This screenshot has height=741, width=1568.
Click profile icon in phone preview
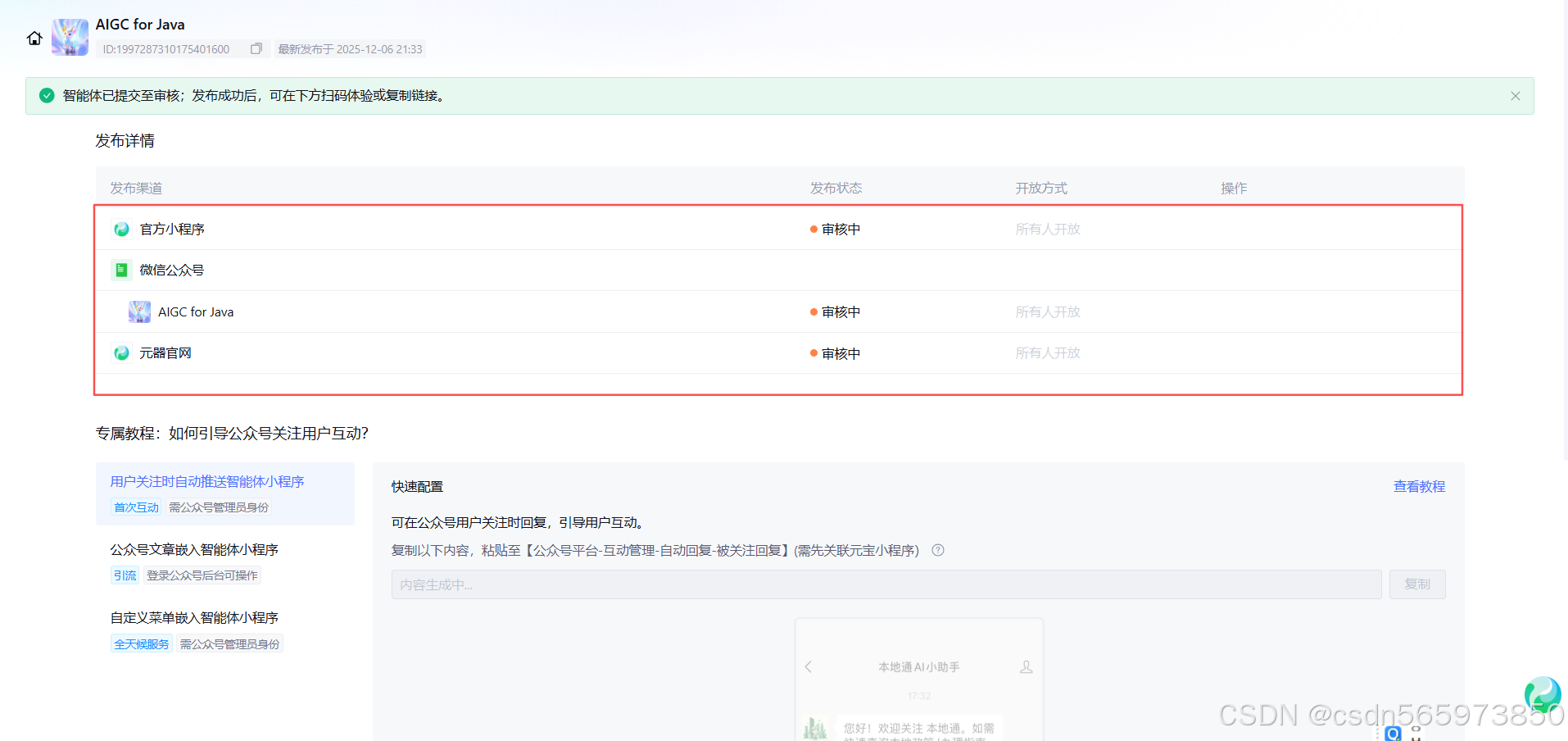tap(1026, 667)
